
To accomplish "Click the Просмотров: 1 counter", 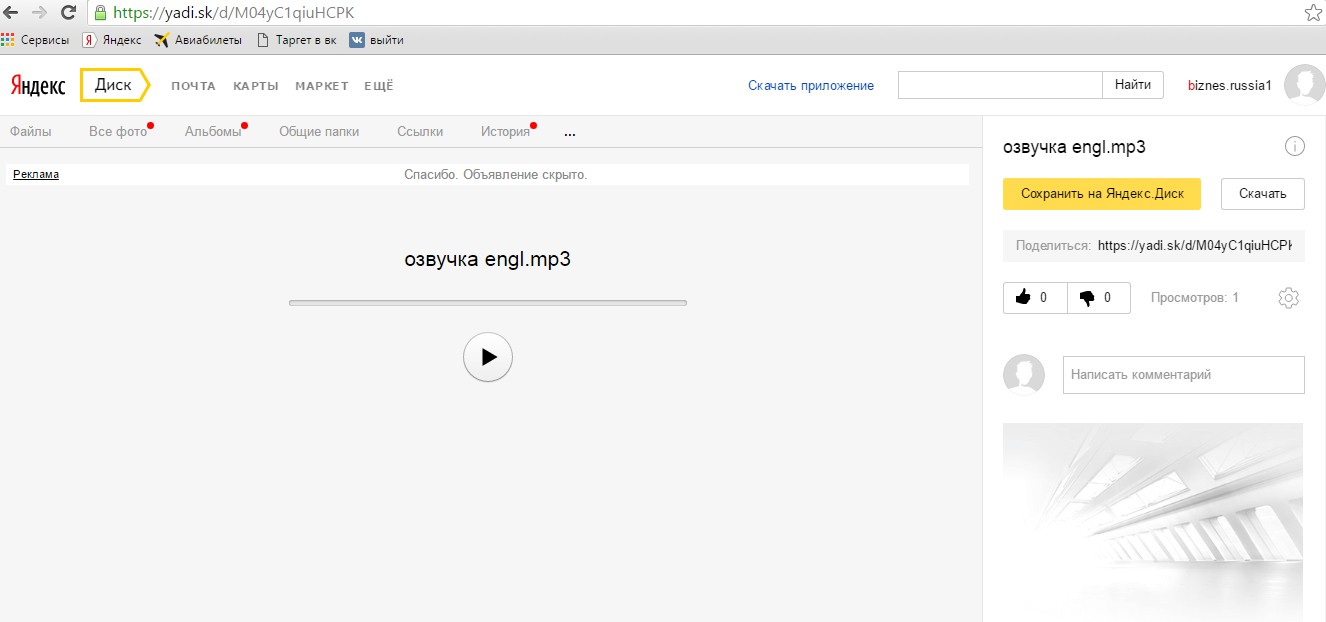I will 1195,298.
